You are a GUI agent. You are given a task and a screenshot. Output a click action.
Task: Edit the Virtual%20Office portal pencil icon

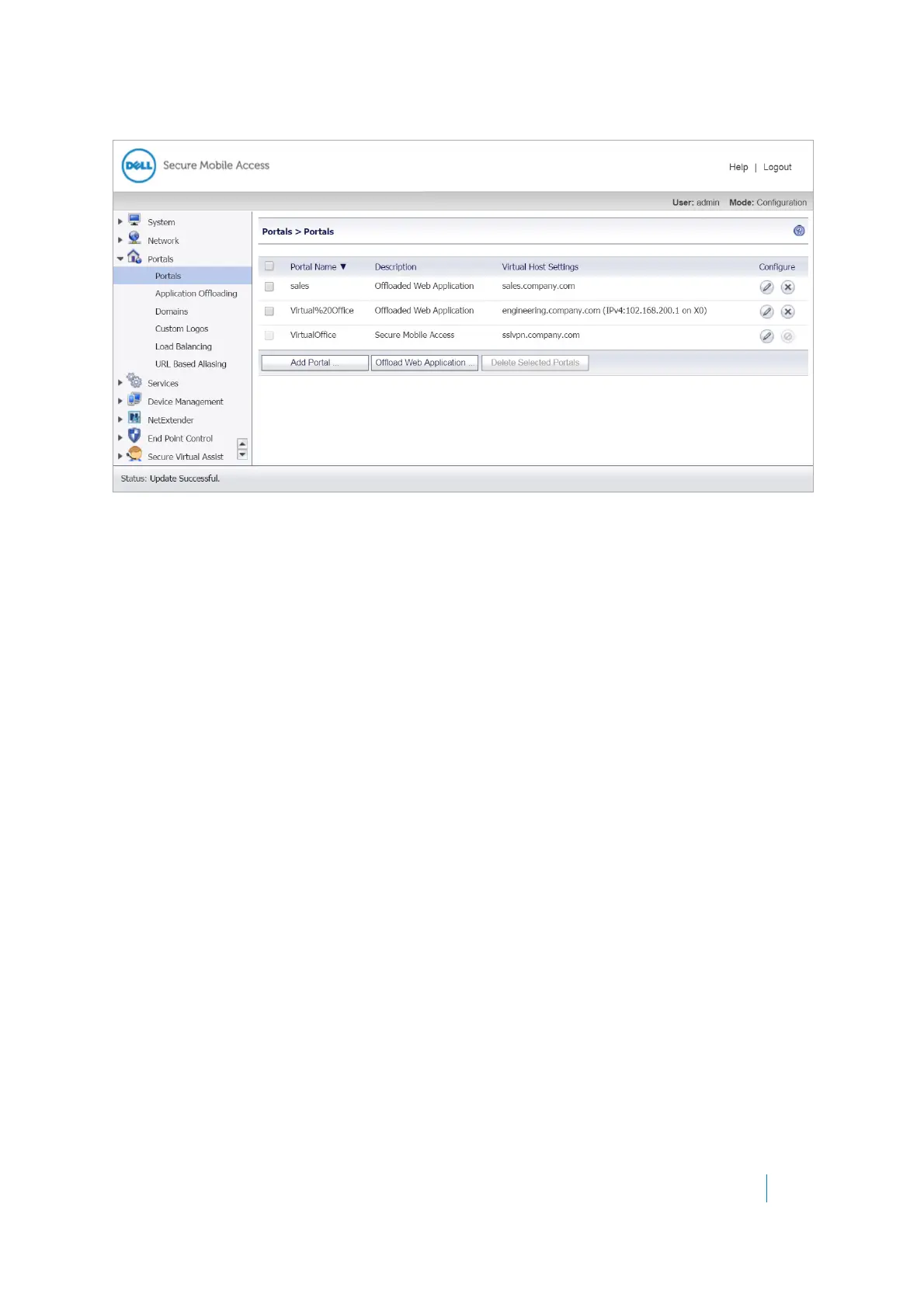766,311
